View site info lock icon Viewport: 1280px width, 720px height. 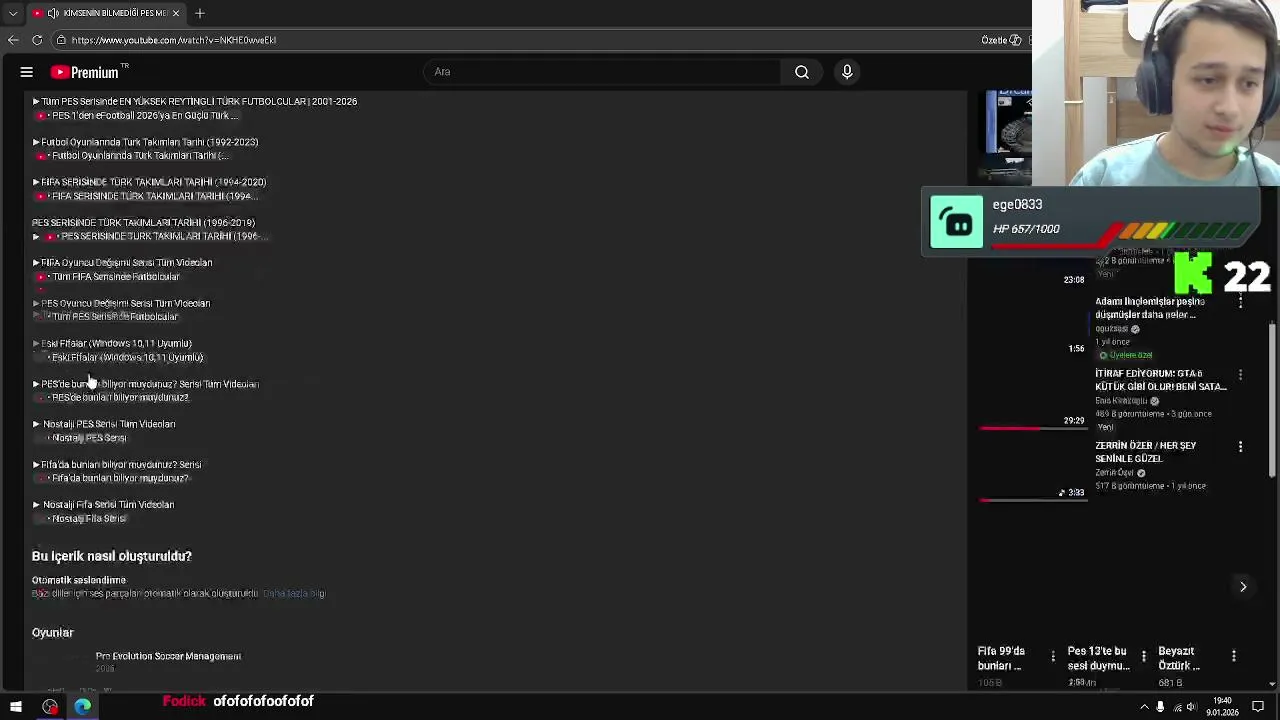click(x=61, y=40)
